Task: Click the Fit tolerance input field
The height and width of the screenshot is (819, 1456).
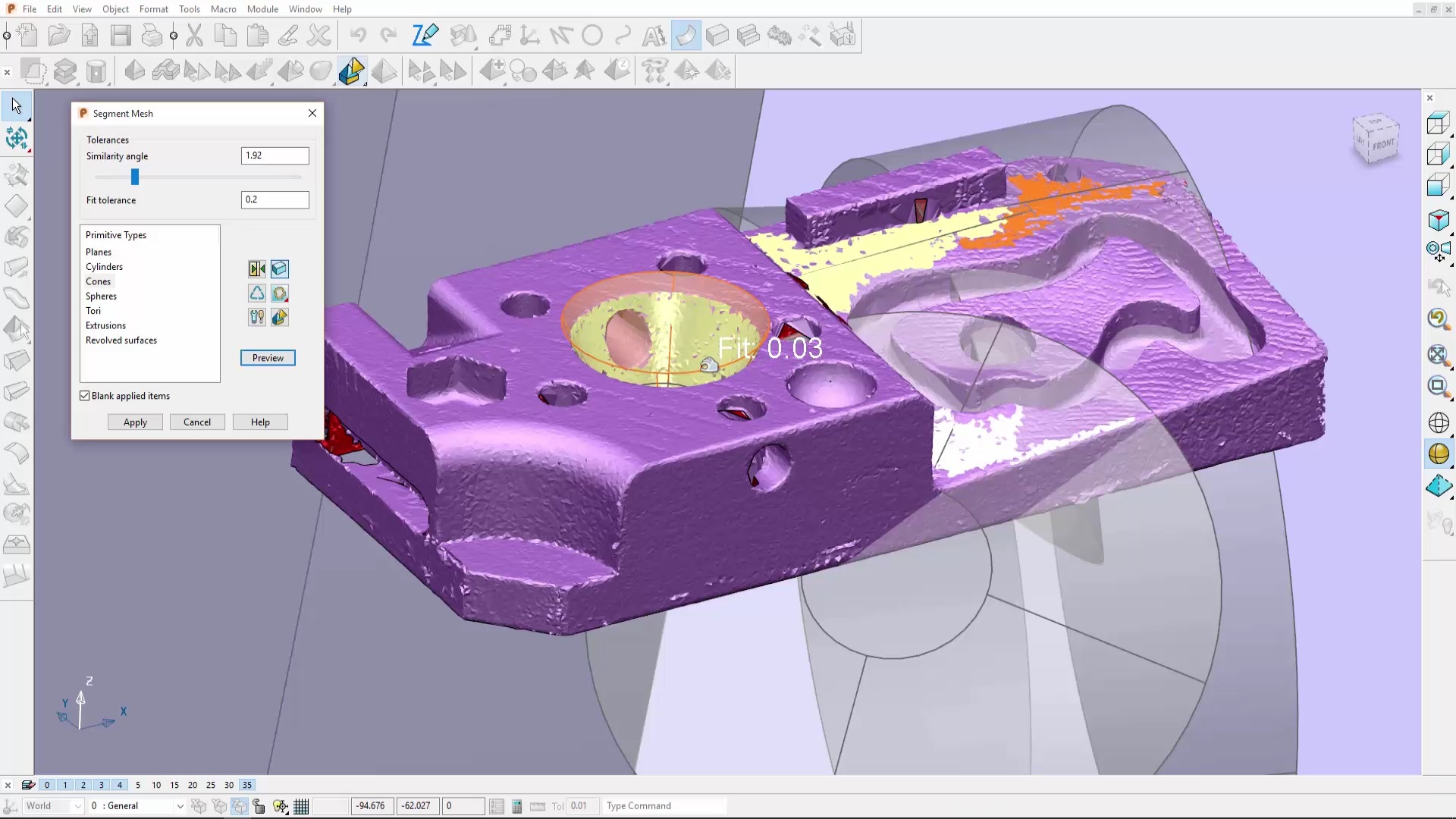Action: click(x=275, y=199)
